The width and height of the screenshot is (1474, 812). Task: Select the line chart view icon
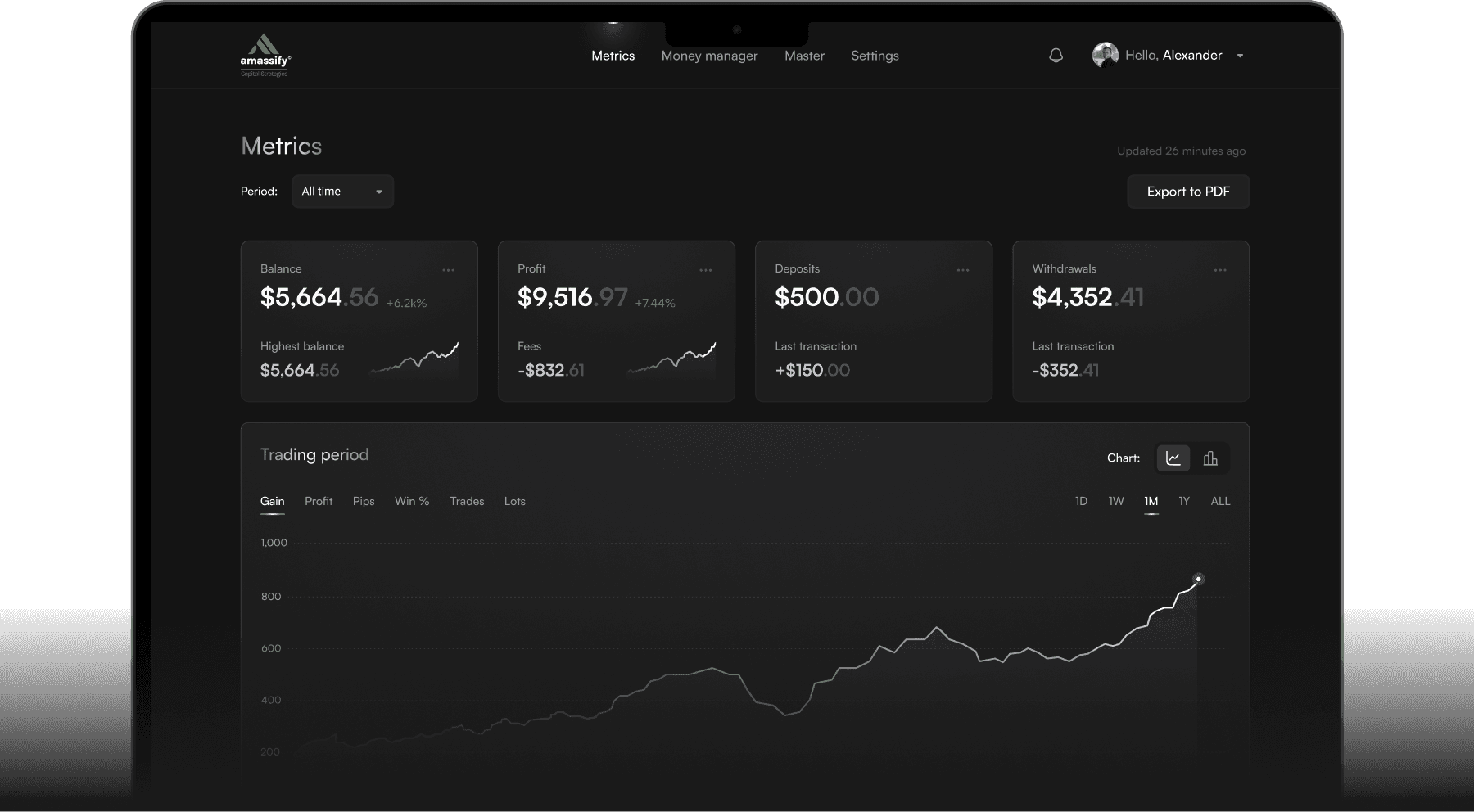pos(1173,458)
